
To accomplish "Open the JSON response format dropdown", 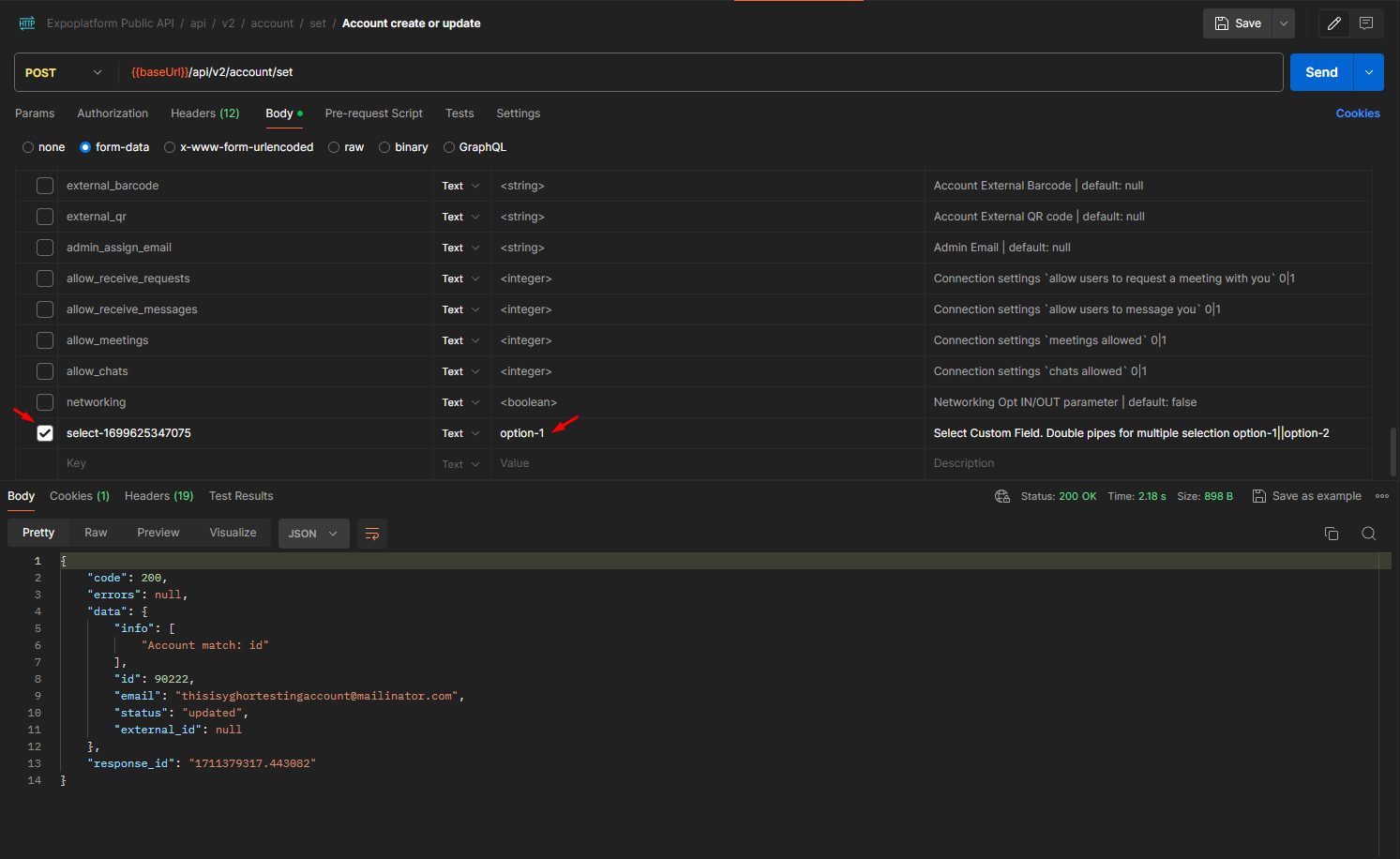I will click(313, 533).
